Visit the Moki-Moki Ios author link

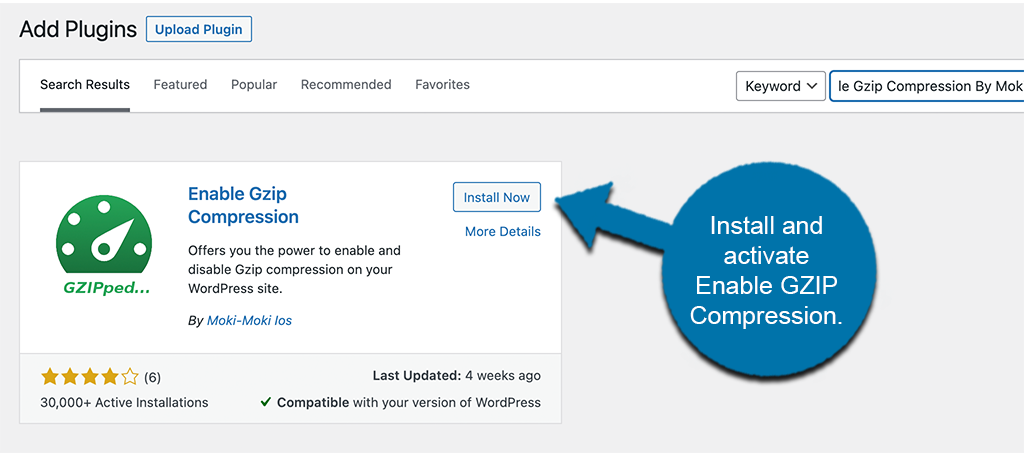248,321
